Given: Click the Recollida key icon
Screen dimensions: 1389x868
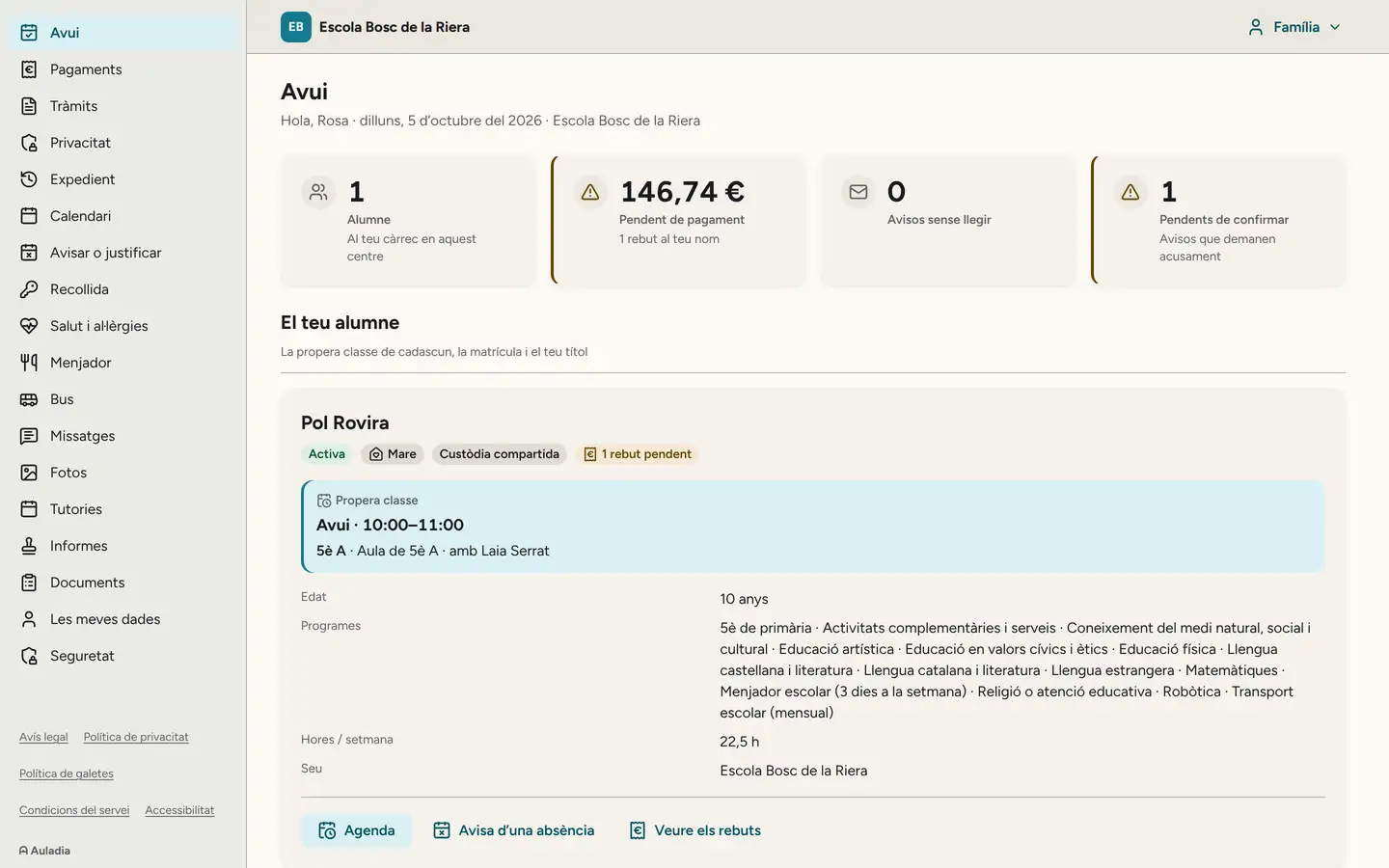Looking at the screenshot, I should click(x=29, y=289).
